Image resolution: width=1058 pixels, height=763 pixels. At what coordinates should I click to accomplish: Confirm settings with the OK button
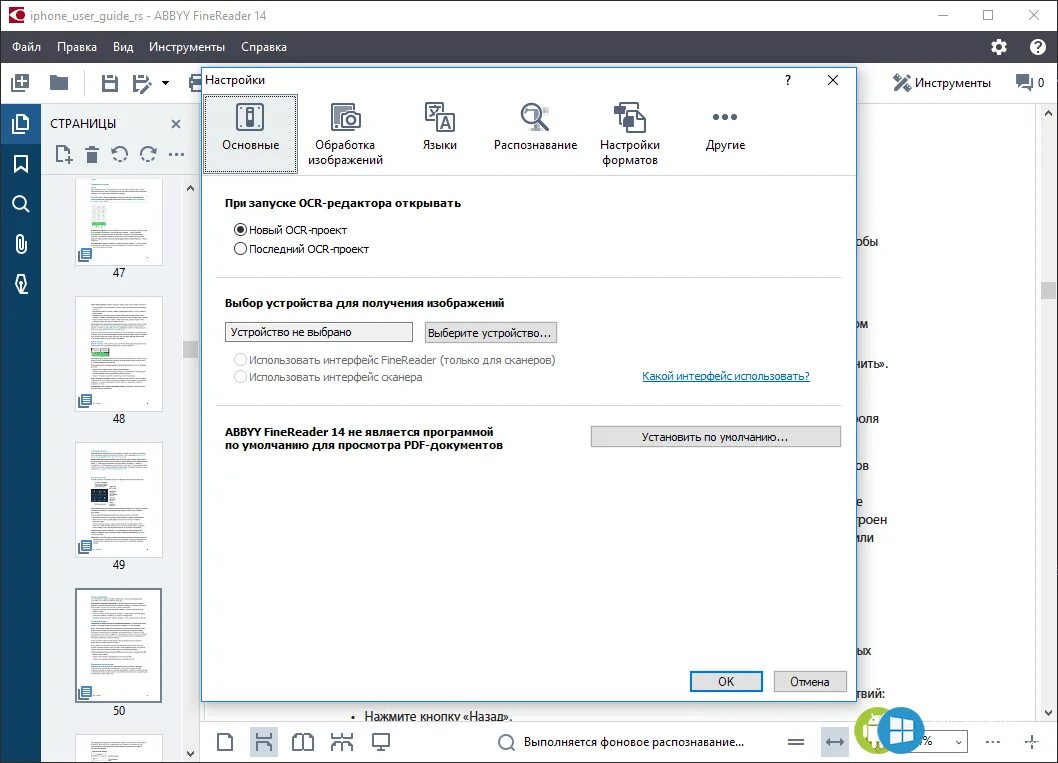click(x=726, y=681)
